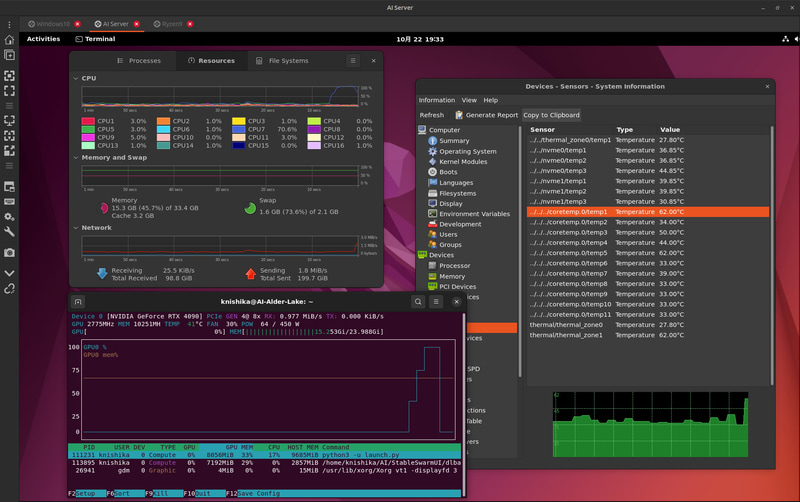This screenshot has width=800, height=502.
Task: Click the CPU2 orange color swatch
Action: (x=163, y=121)
